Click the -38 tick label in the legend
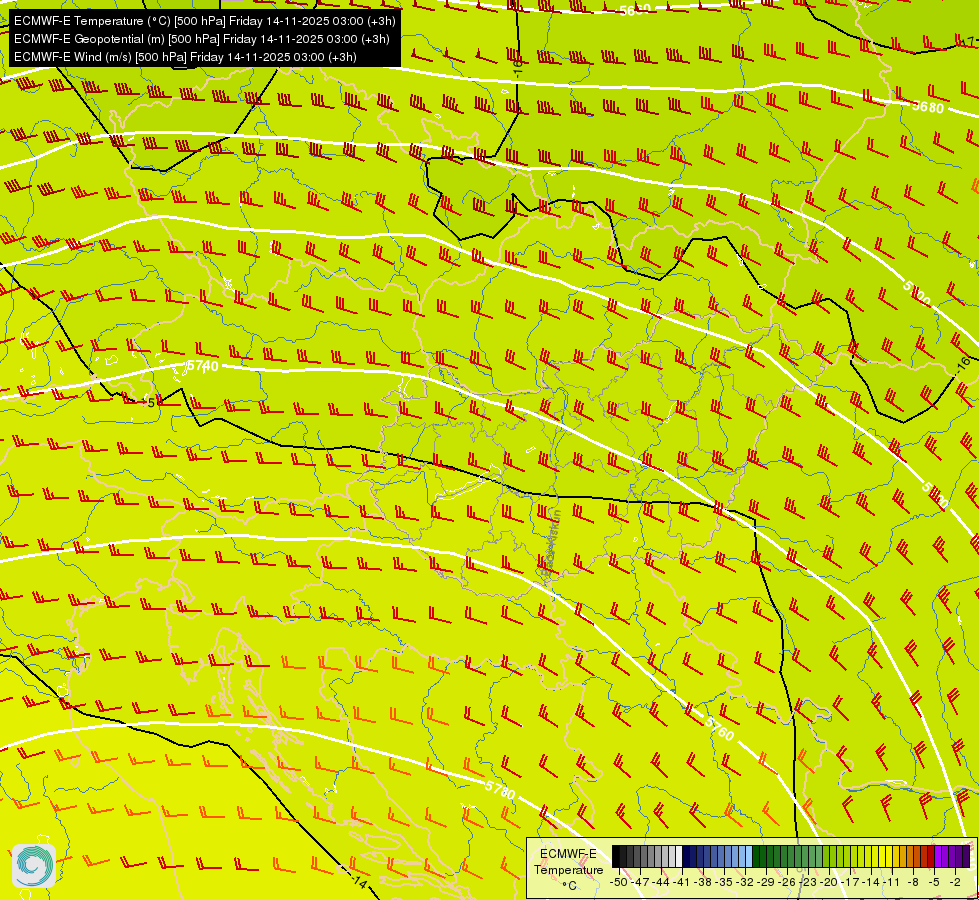Image resolution: width=979 pixels, height=900 pixels. click(703, 883)
